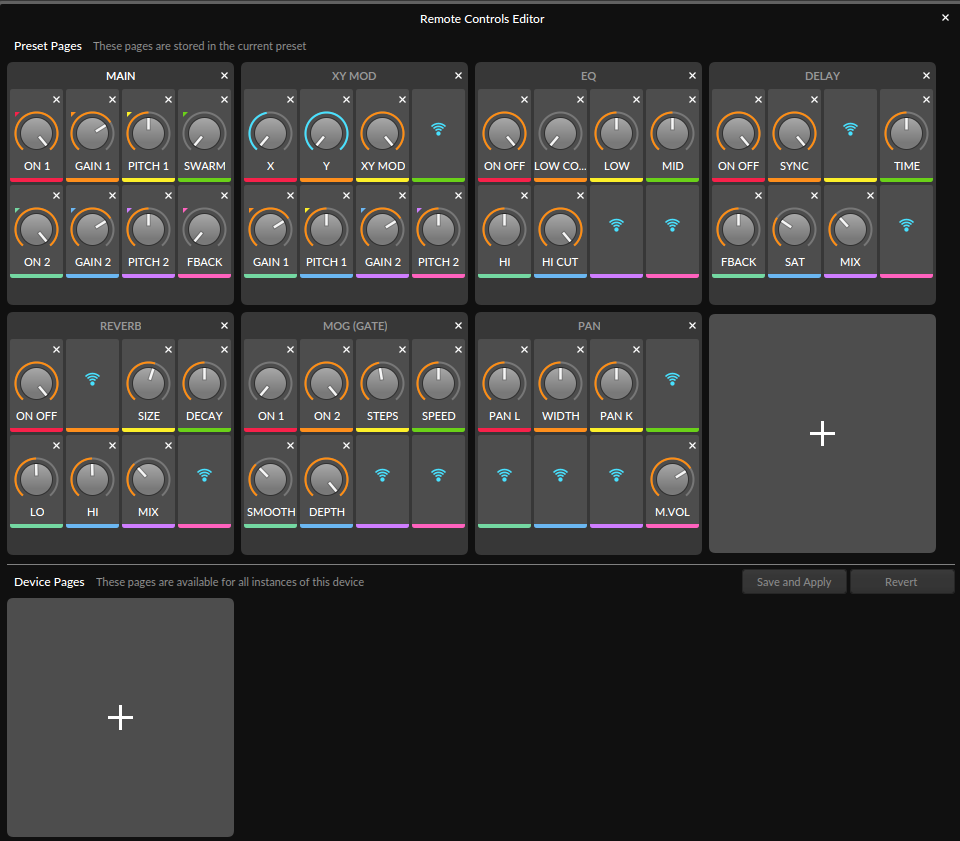
Task: Click the DEPTH knob on MOG (GATE) page
Action: coord(326,479)
